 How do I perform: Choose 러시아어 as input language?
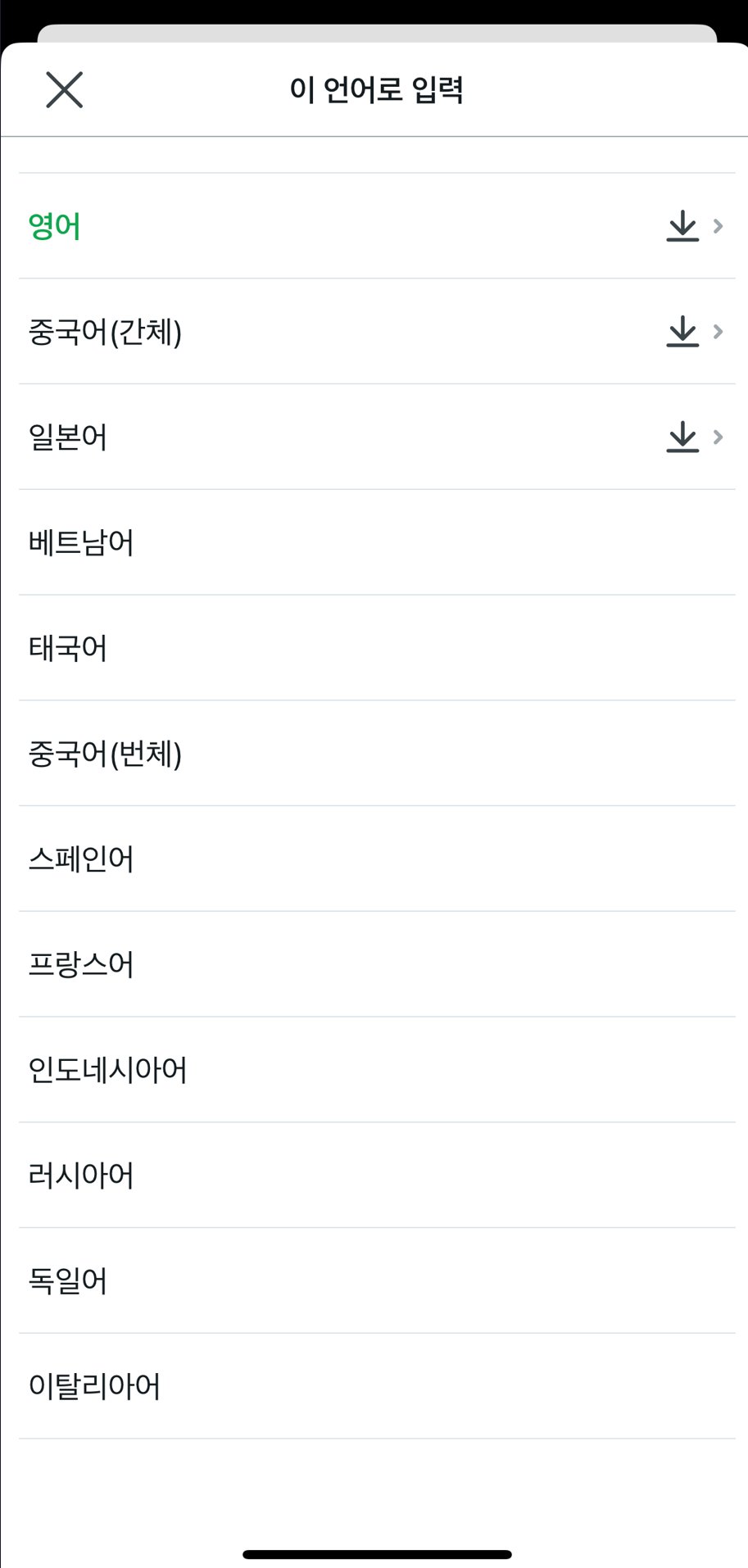(377, 1176)
